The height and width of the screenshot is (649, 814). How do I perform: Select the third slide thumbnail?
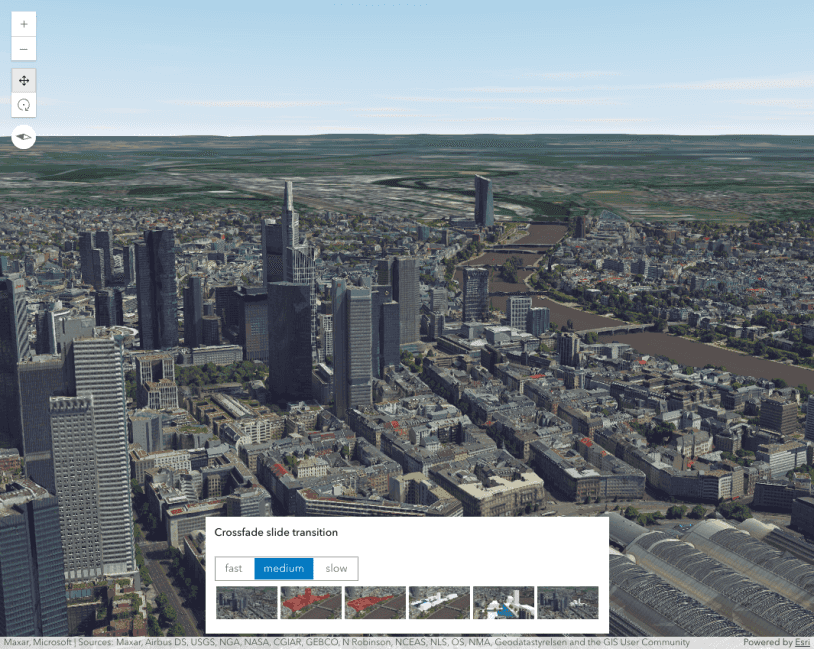375,603
